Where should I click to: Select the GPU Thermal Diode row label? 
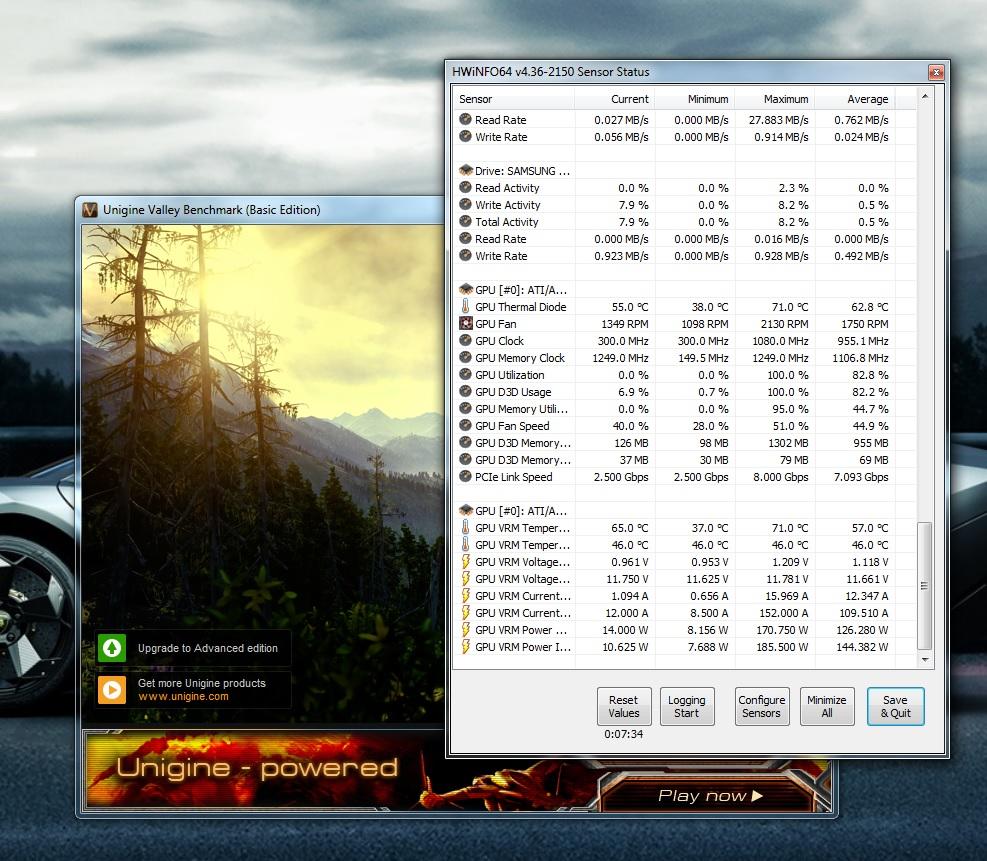pos(521,307)
